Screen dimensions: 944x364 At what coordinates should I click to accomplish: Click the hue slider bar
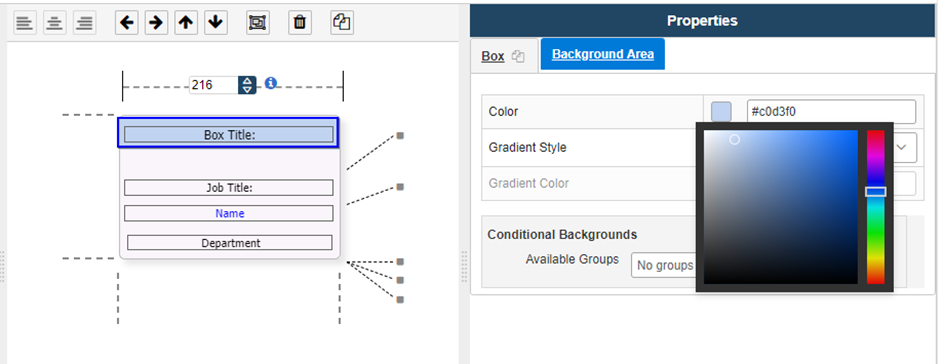tap(875, 207)
